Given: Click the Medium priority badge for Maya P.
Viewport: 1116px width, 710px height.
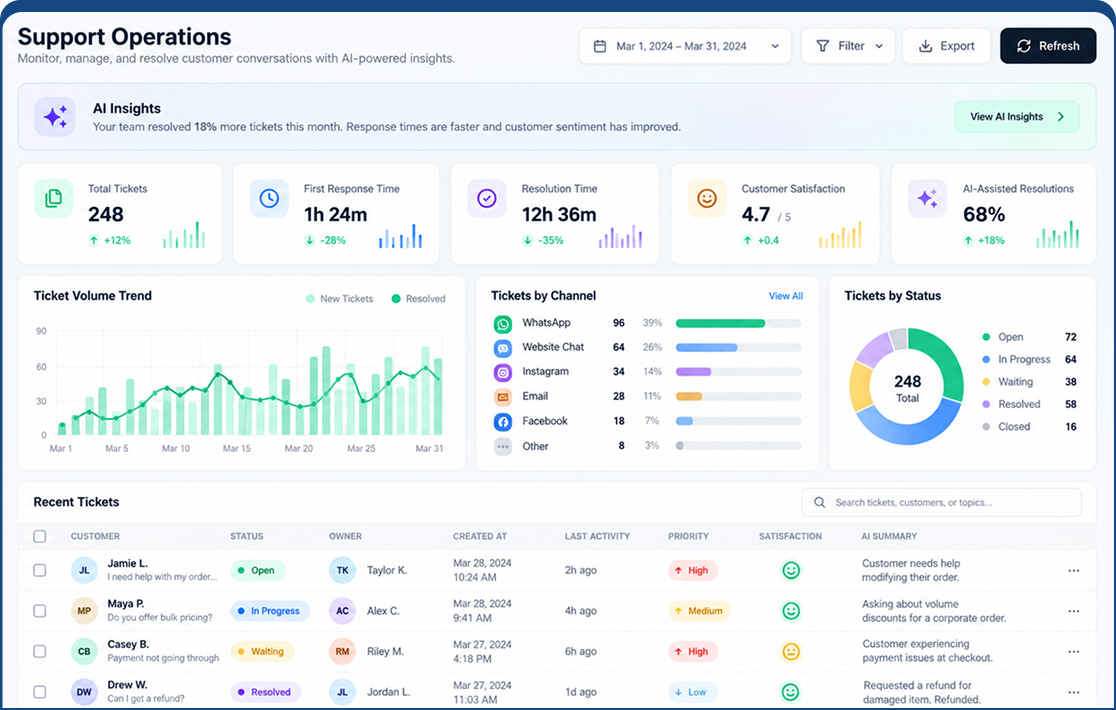Looking at the screenshot, I should [x=699, y=611].
